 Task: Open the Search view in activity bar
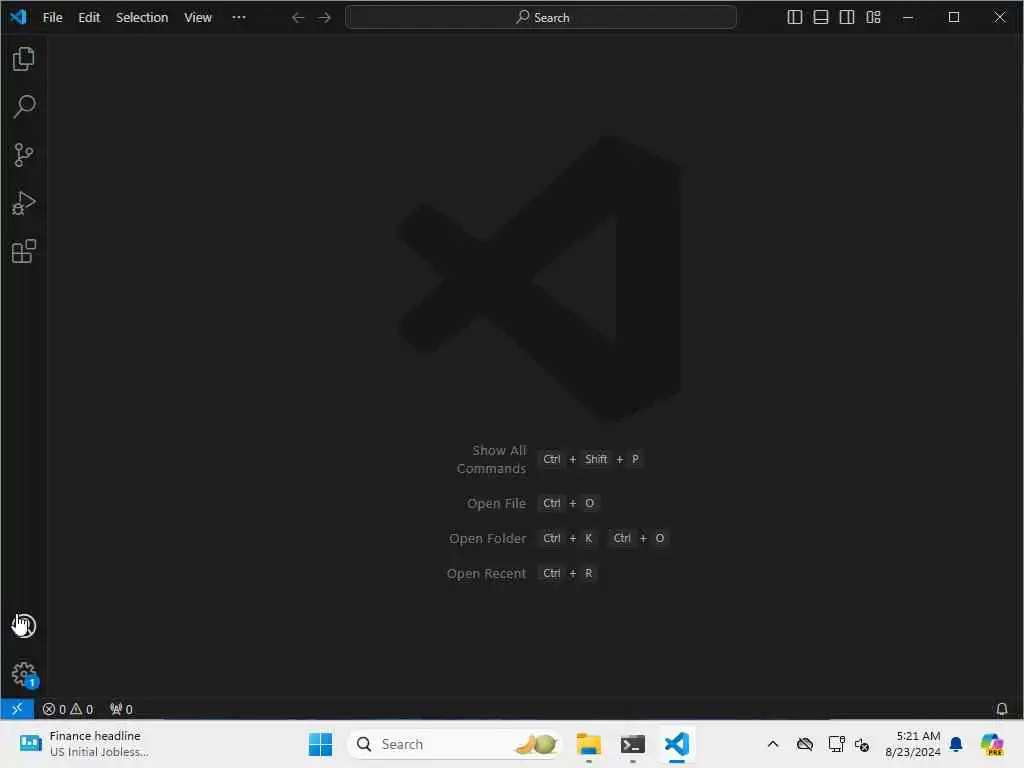pyautogui.click(x=24, y=106)
